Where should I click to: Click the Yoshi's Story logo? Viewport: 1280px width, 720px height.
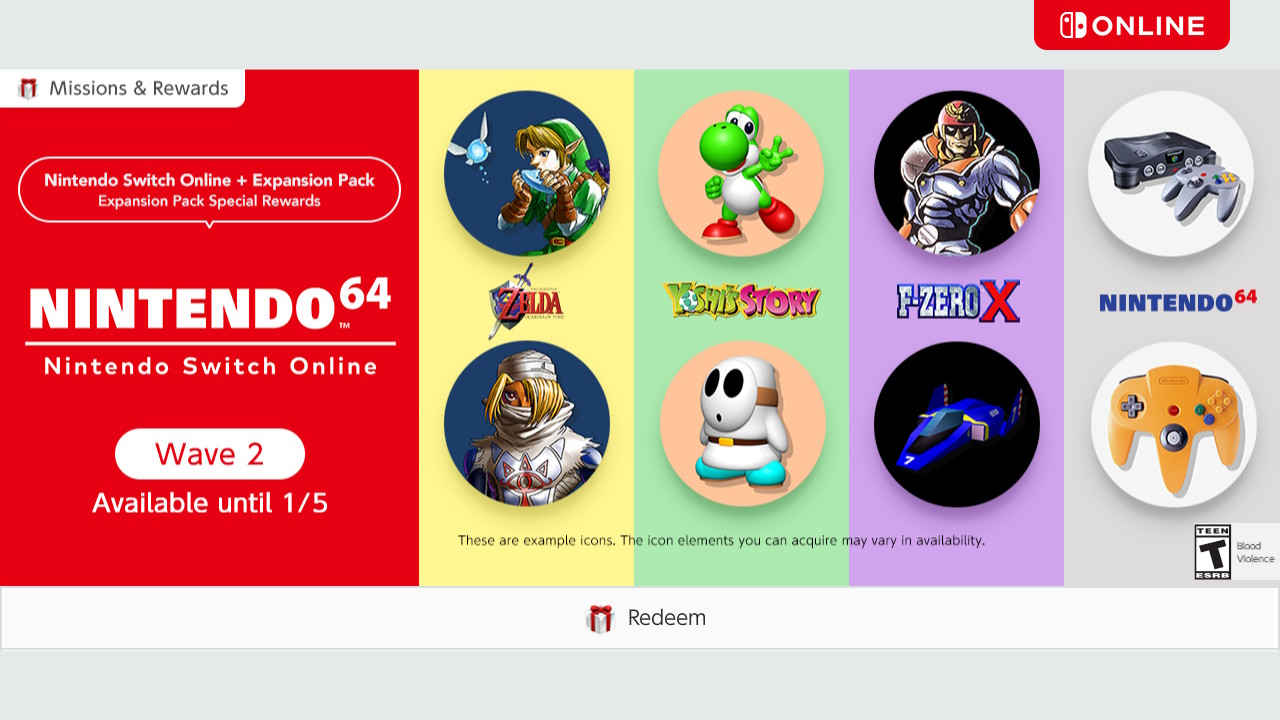click(x=741, y=300)
